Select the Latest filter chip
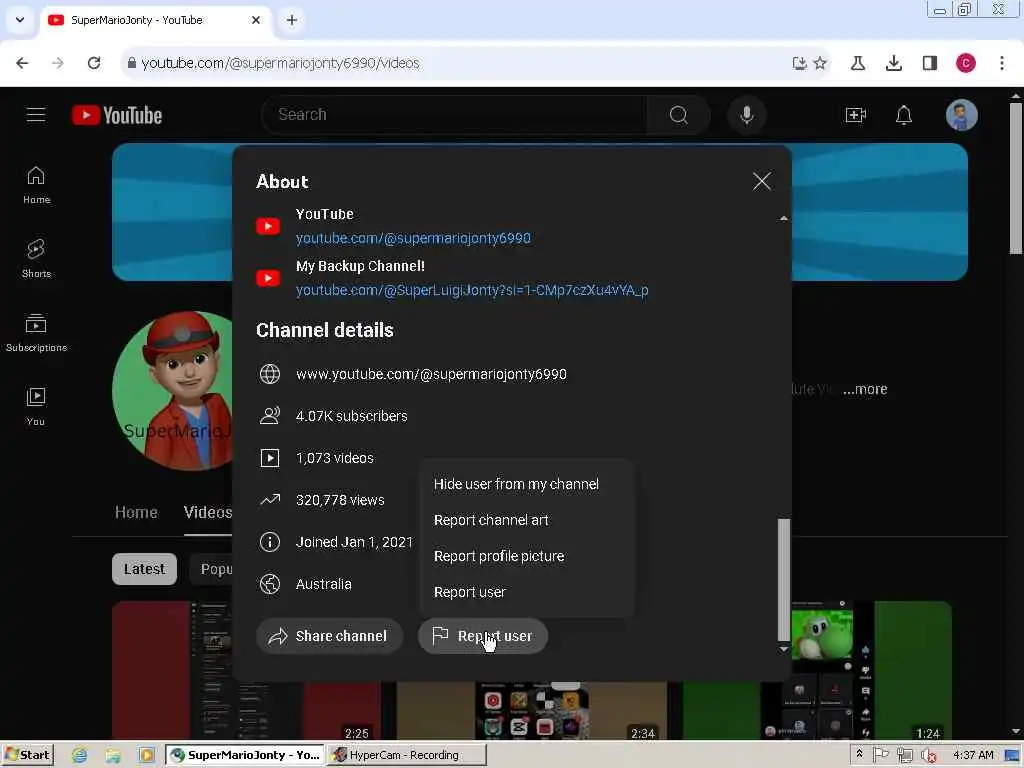The image size is (1024, 768). coord(144,569)
